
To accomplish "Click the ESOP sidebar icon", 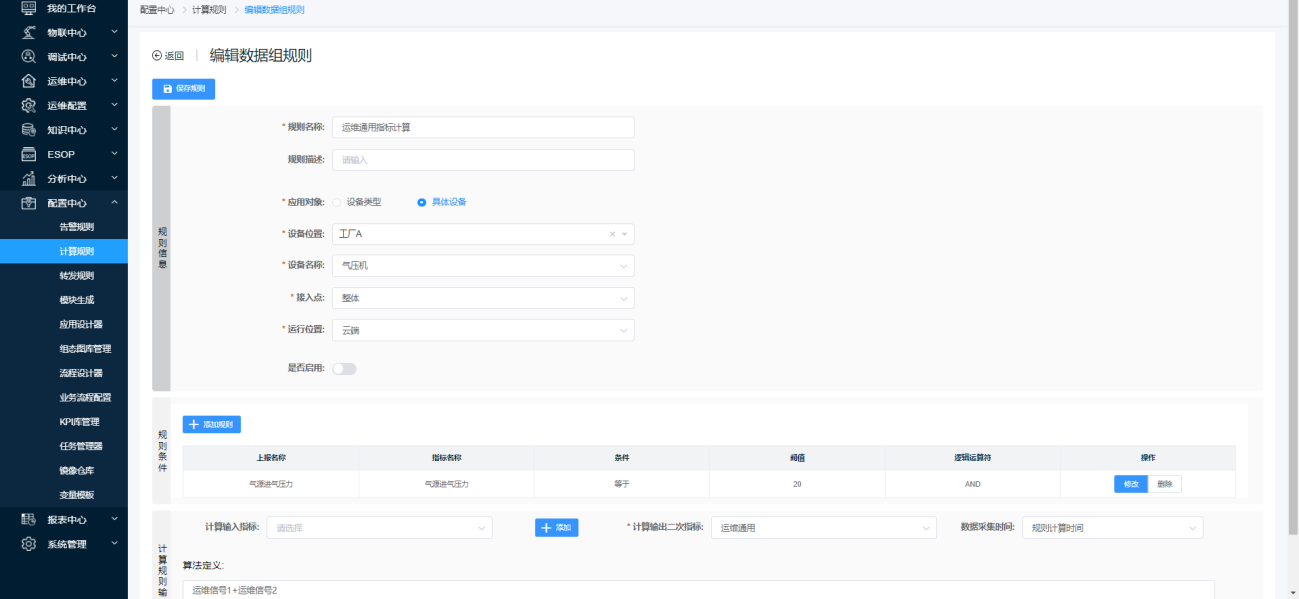I will (x=29, y=154).
